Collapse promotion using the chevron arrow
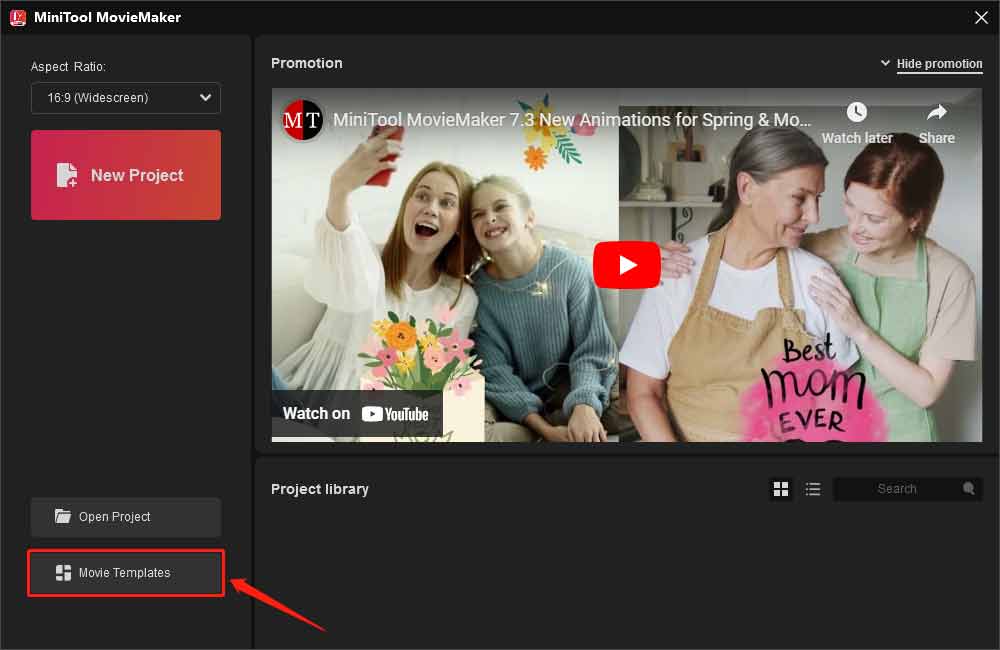The width and height of the screenshot is (1000, 650). tap(885, 63)
